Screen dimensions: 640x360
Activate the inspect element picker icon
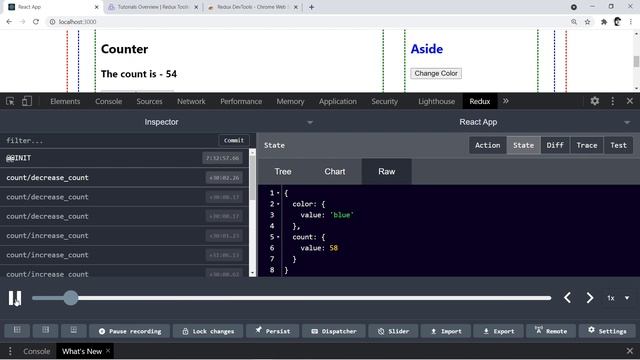(10, 101)
